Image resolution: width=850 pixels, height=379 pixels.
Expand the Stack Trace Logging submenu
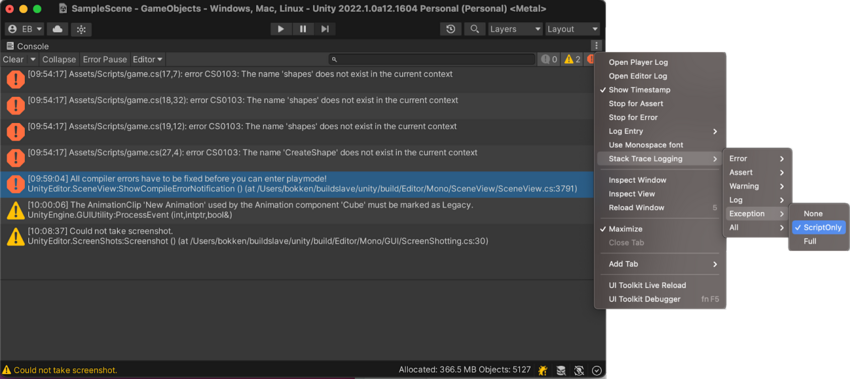[660, 159]
